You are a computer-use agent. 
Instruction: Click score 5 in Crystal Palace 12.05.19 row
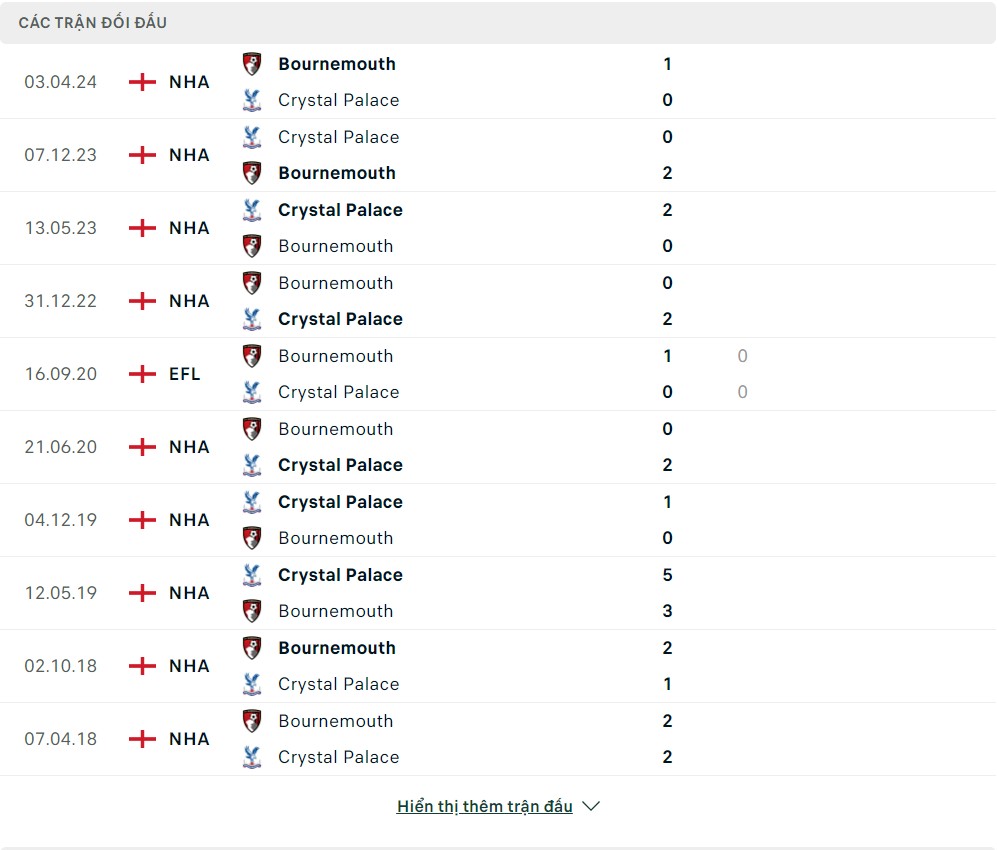click(x=667, y=575)
